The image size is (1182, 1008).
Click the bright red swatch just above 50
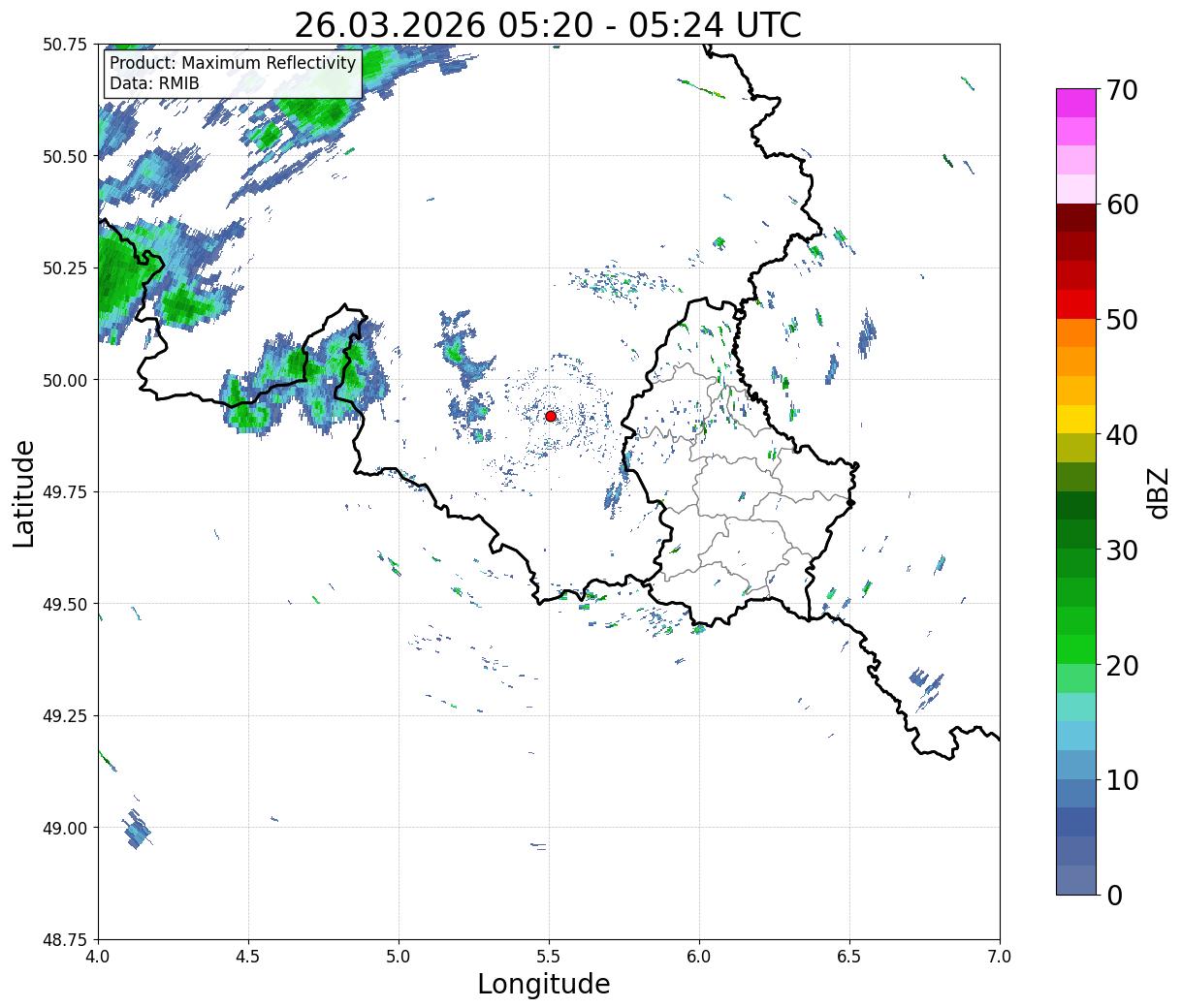(x=1076, y=304)
